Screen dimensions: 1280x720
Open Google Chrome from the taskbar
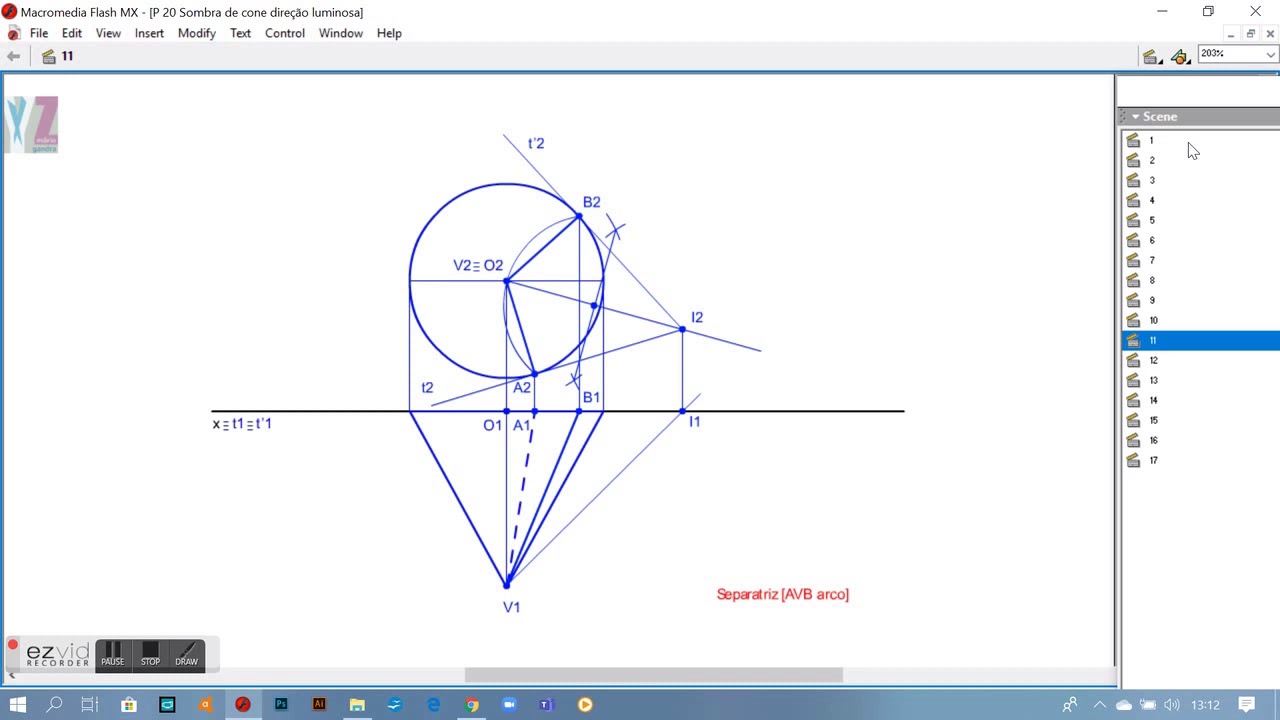point(471,705)
